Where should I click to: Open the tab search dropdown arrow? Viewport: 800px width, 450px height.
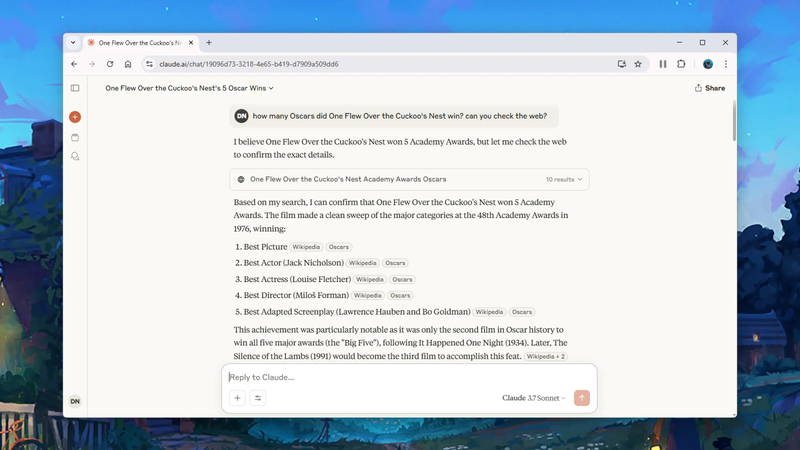coord(73,43)
